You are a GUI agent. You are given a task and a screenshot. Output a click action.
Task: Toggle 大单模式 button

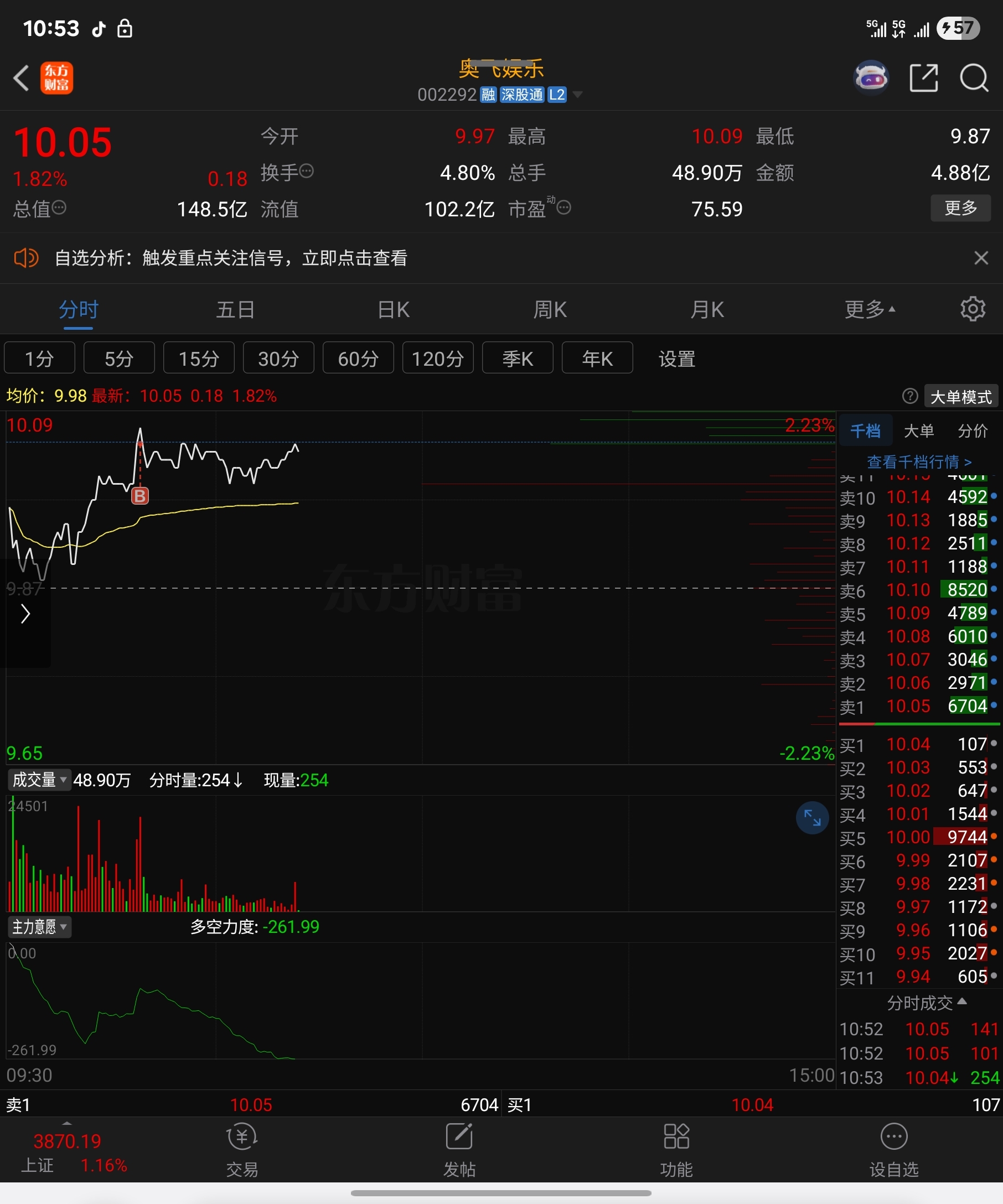(x=961, y=397)
